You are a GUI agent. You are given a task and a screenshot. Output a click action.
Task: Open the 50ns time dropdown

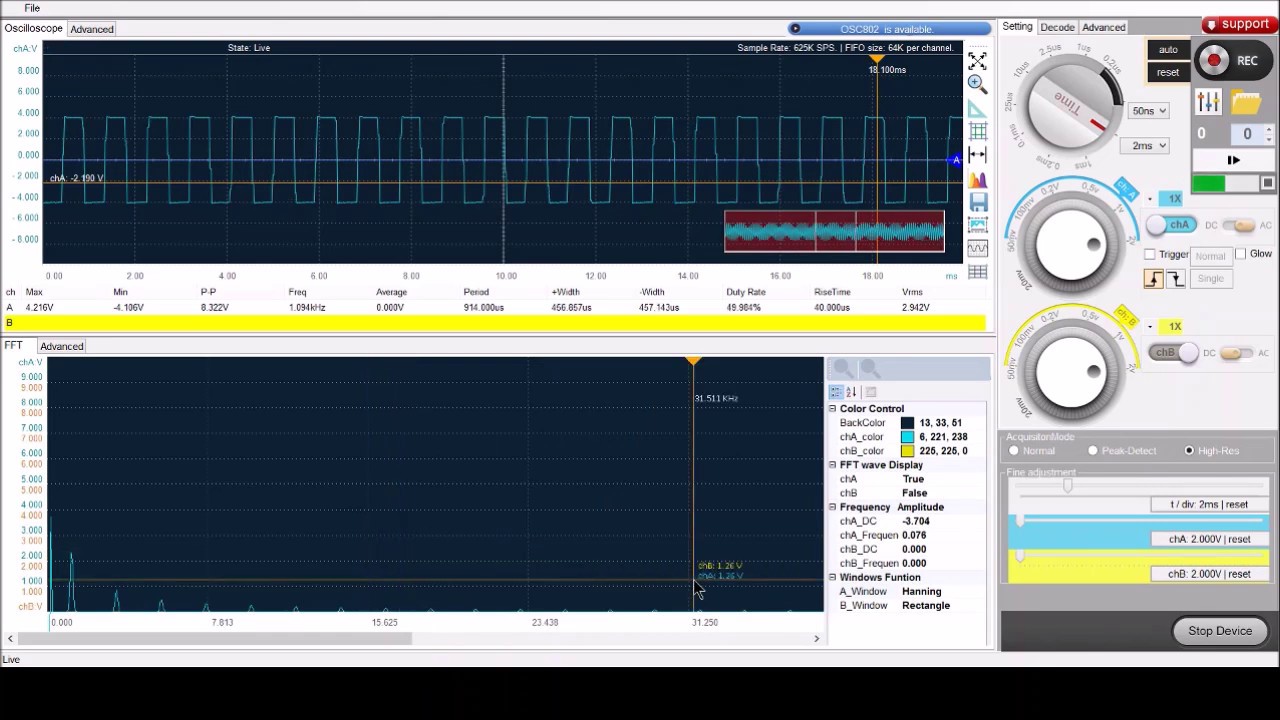point(1149,111)
